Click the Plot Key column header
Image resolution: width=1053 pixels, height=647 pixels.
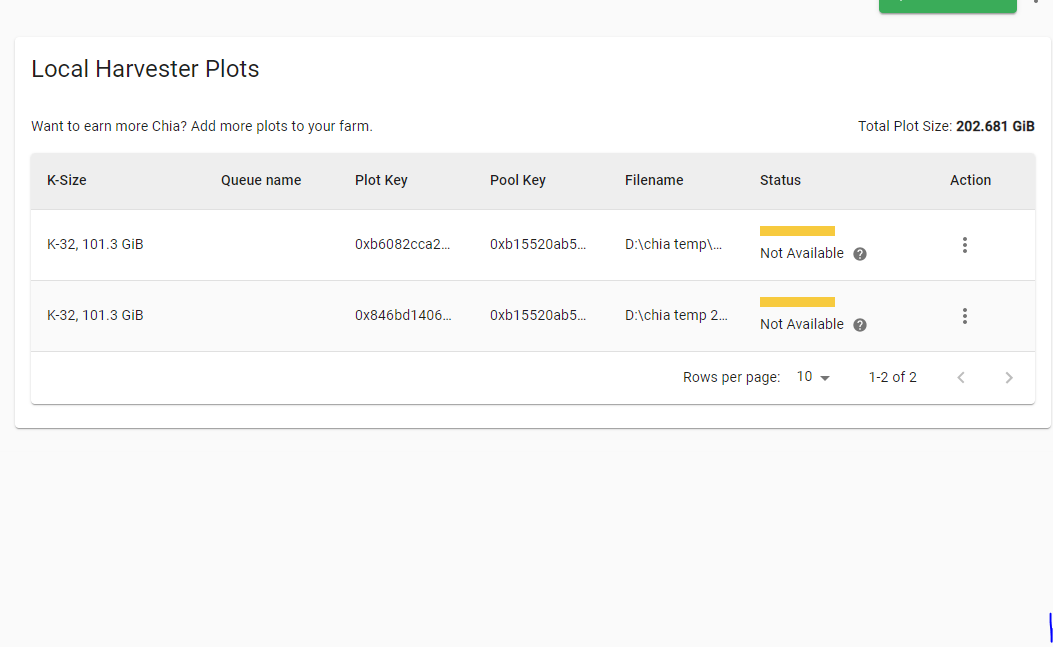click(x=381, y=180)
